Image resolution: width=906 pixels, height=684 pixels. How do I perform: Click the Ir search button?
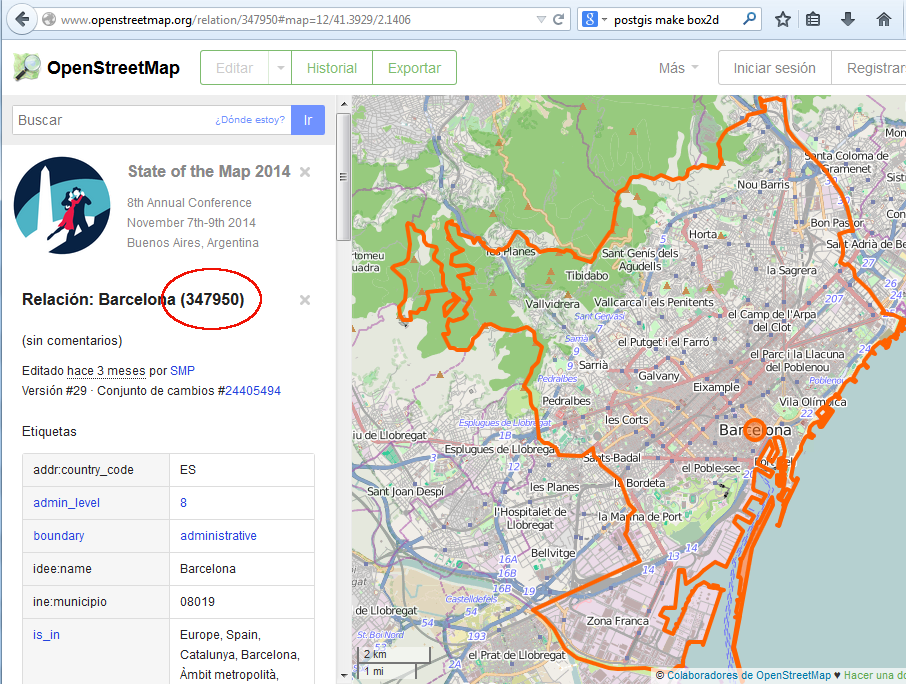(x=308, y=120)
